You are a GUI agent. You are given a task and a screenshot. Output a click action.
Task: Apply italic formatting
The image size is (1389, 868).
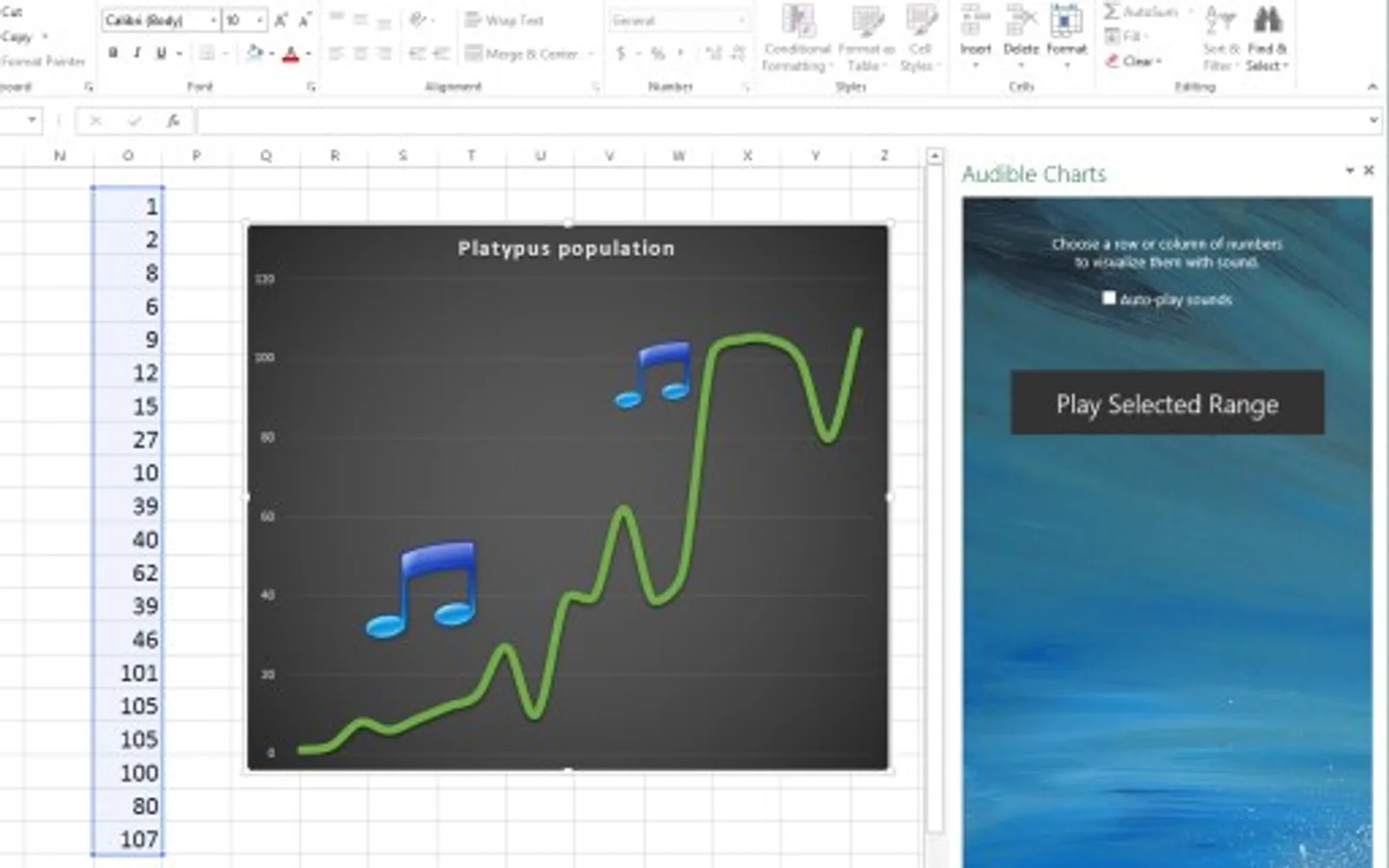tap(137, 54)
